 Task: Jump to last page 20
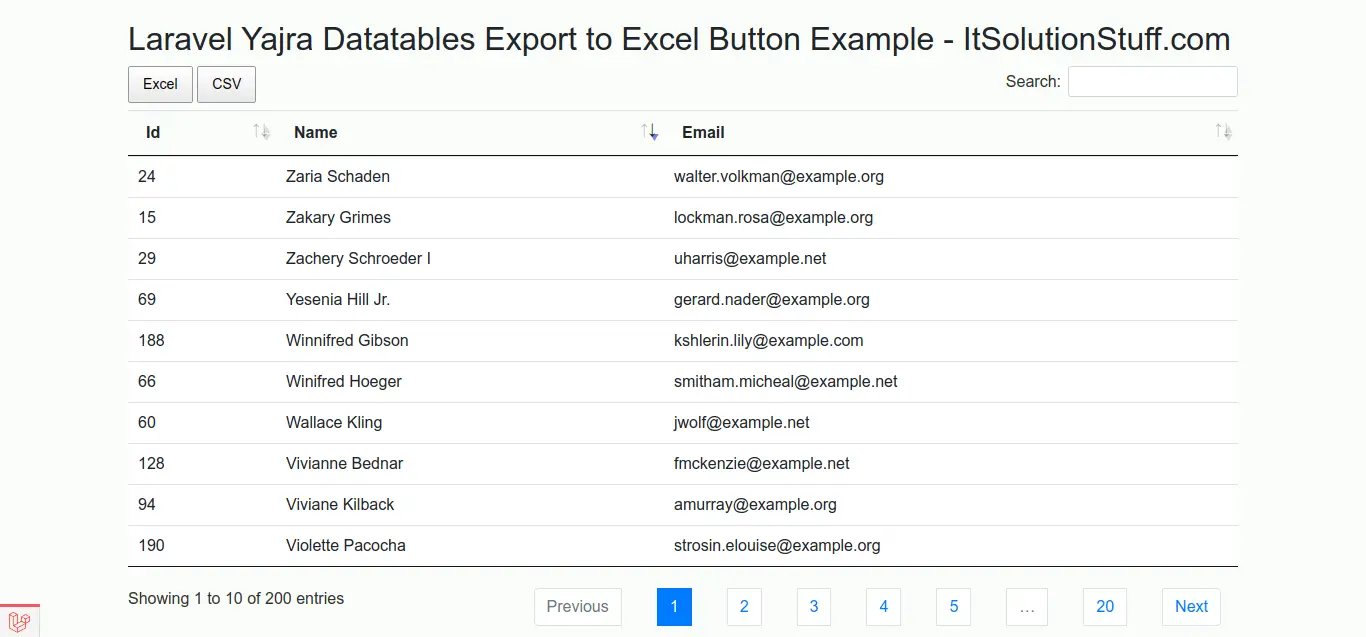pos(1105,606)
